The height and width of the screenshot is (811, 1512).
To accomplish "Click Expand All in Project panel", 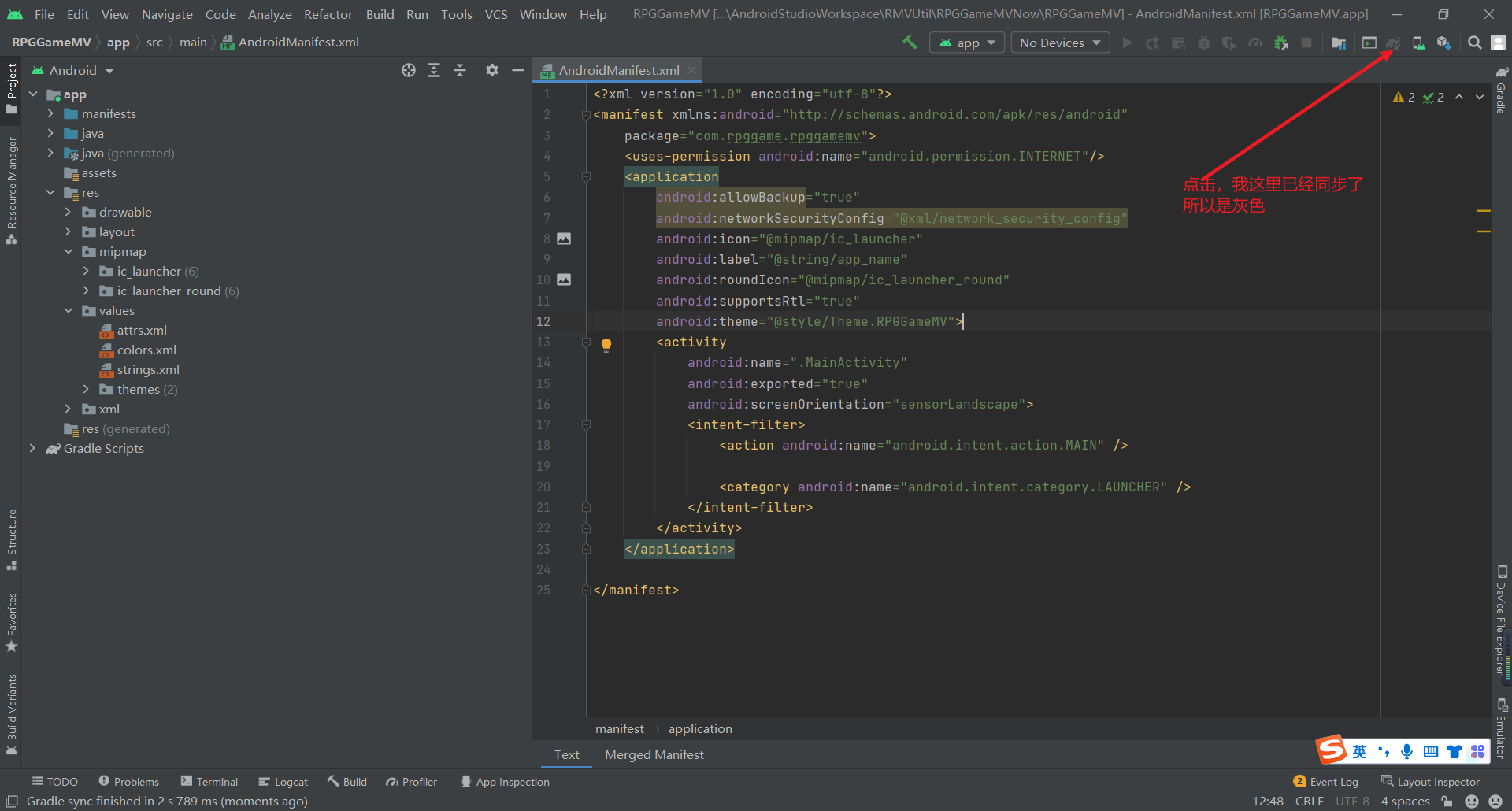I will (x=434, y=70).
